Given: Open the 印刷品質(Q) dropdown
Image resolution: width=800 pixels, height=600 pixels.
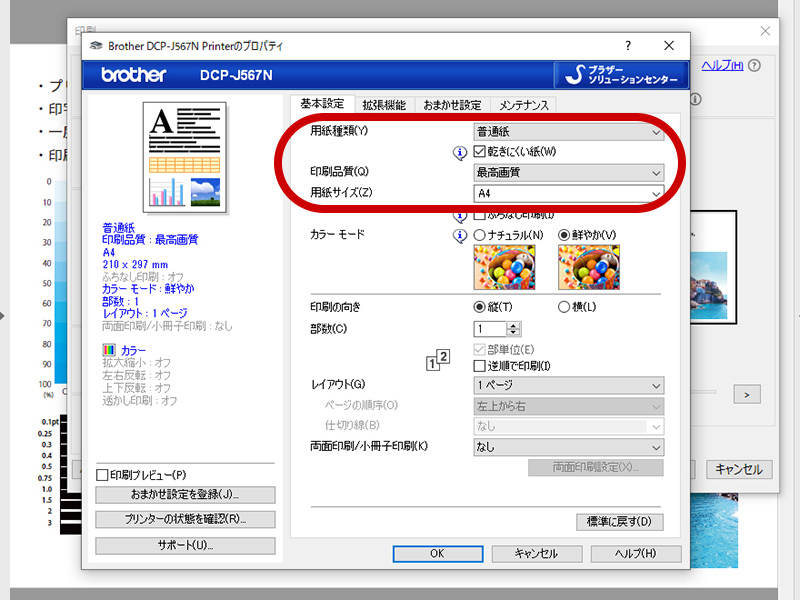Looking at the screenshot, I should (568, 173).
